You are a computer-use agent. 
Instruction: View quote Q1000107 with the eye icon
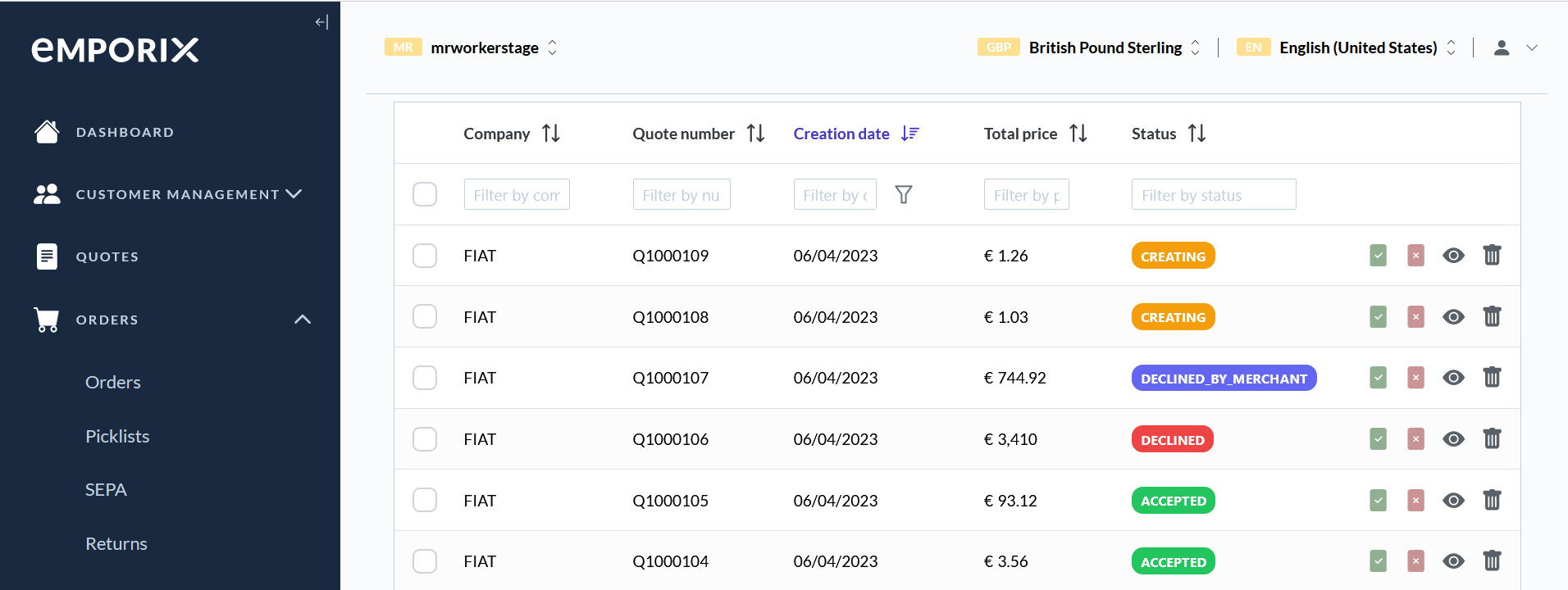pyautogui.click(x=1453, y=378)
